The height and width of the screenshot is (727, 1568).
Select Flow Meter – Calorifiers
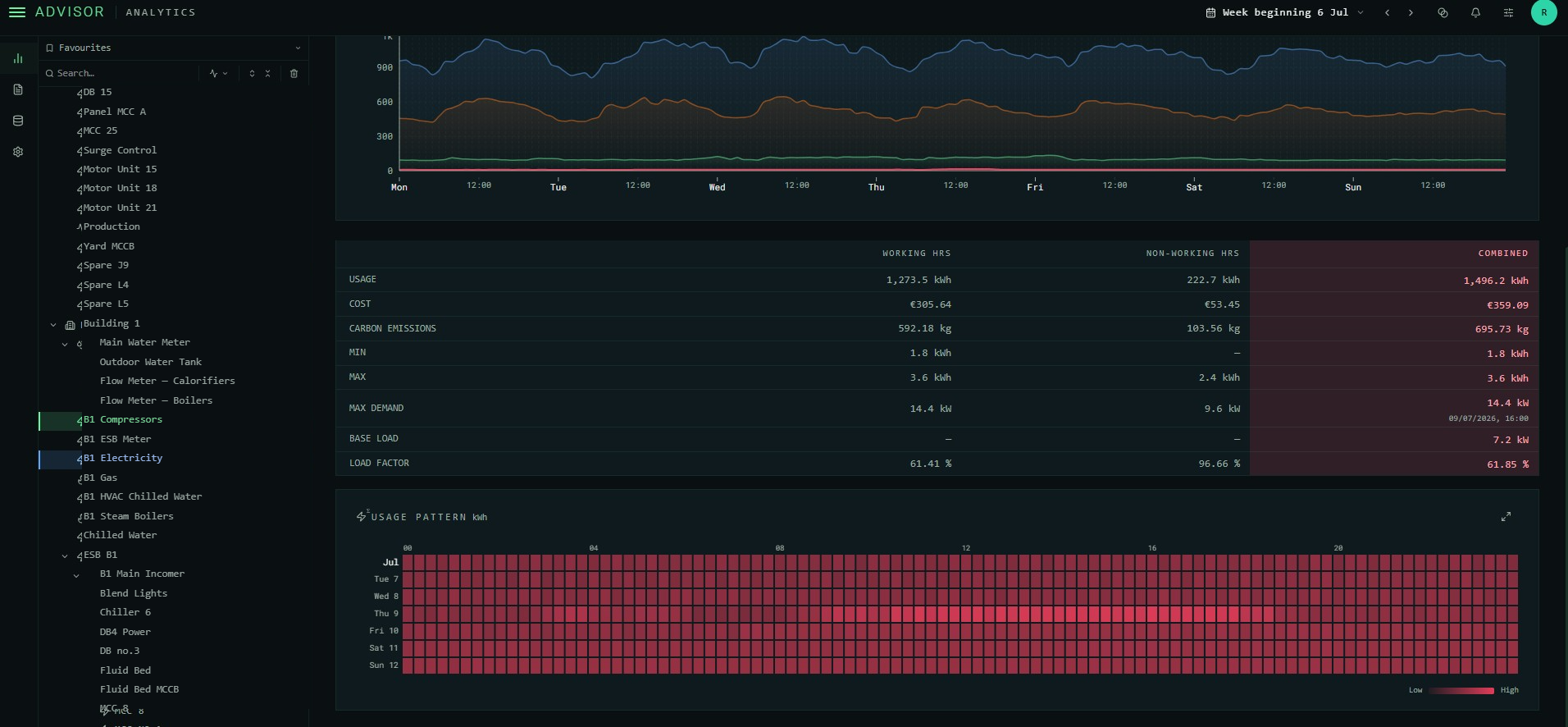pos(167,381)
